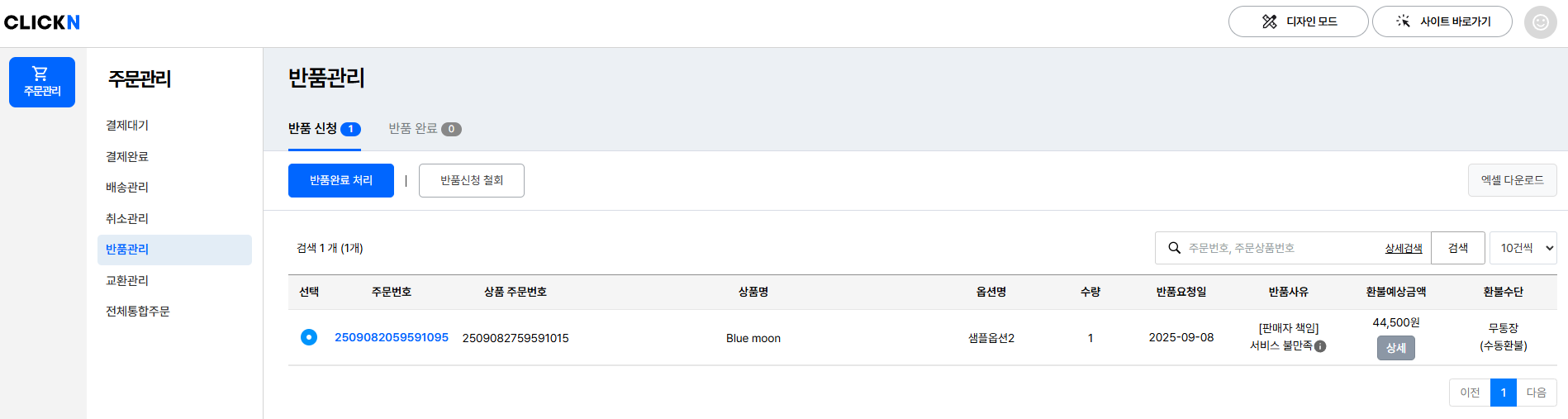Open the user profile avatar icon
This screenshot has height=419, width=1568.
(x=1540, y=22)
